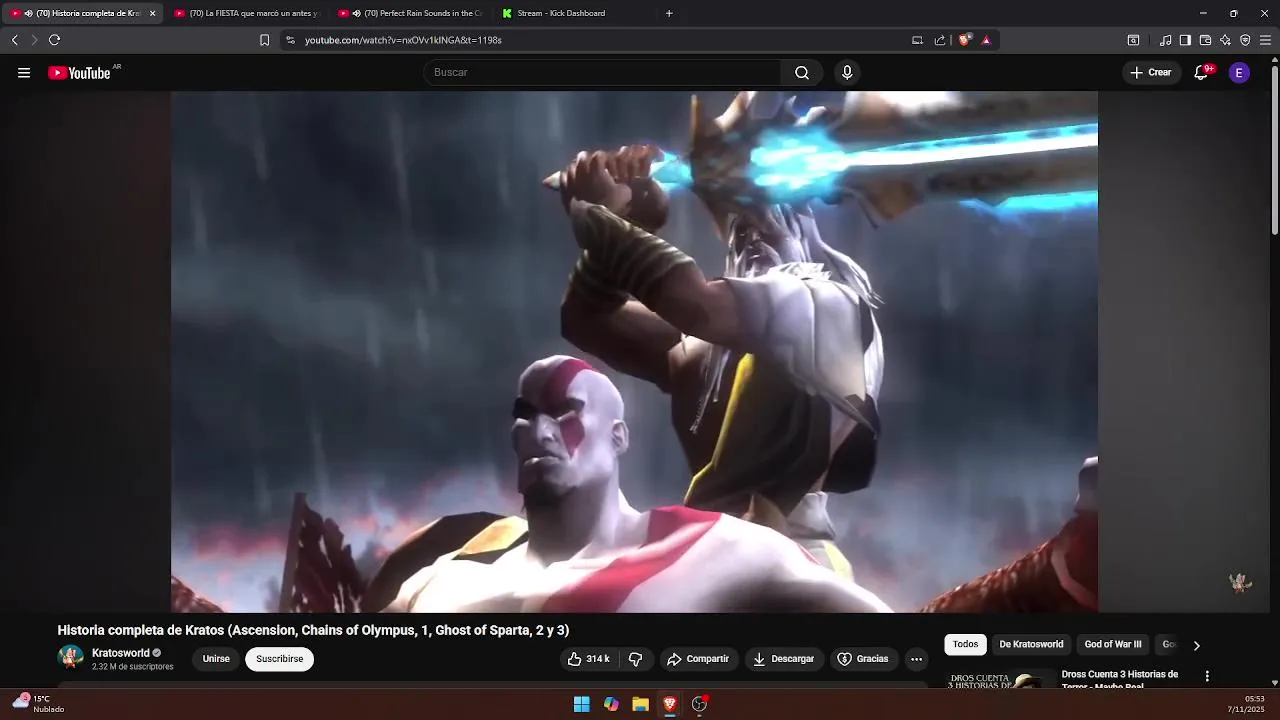Open Copilot from the taskbar
This screenshot has width=1280, height=720.
coord(611,704)
